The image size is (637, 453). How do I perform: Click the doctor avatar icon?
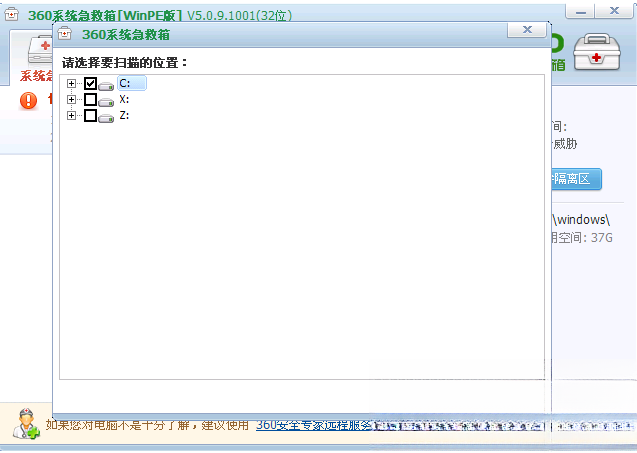coord(26,424)
